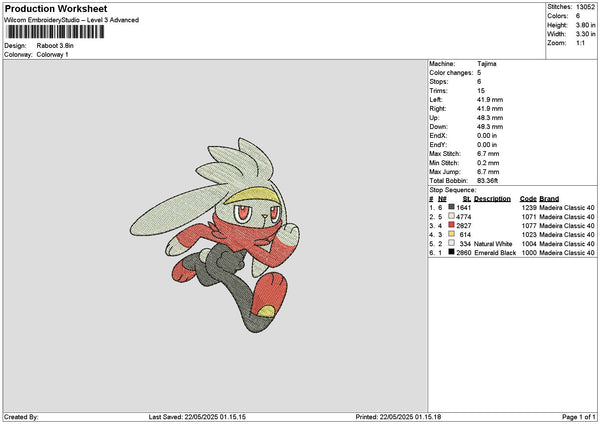Image resolution: width=600 pixels, height=424 pixels.
Task: Click the barcode graphic in header
Action: tap(55, 32)
